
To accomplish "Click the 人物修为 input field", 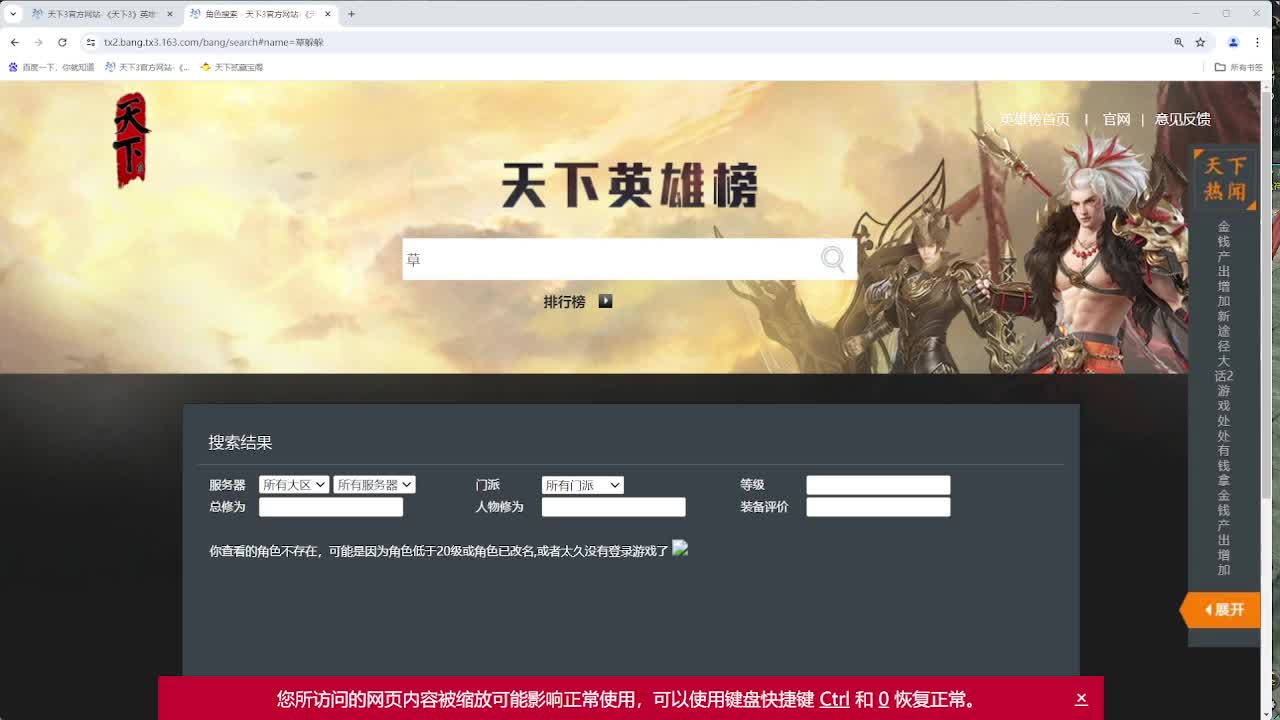I will pyautogui.click(x=613, y=507).
